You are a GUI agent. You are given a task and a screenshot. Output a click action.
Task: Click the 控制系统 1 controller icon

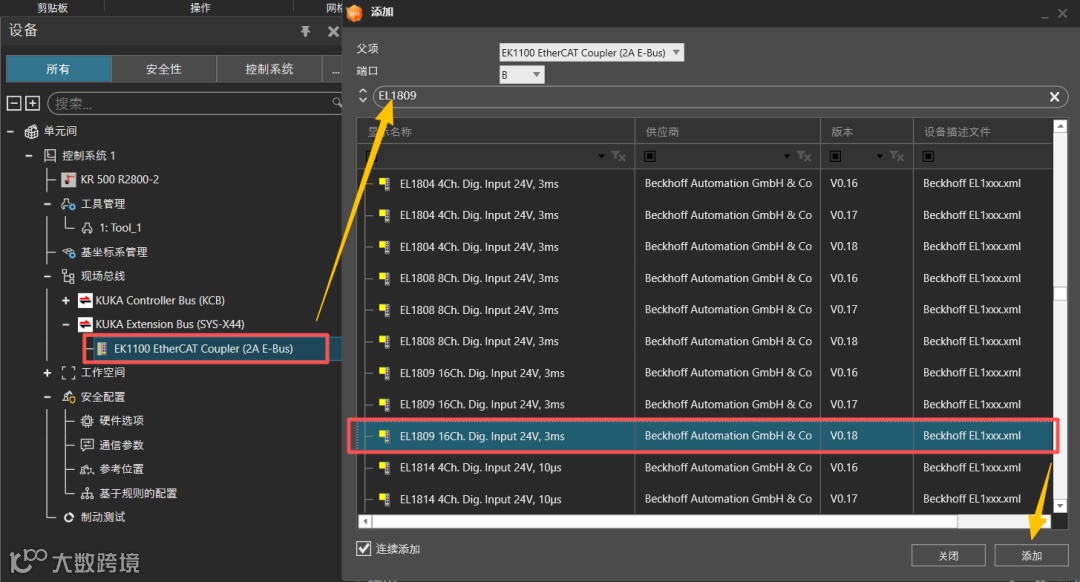tap(50, 155)
